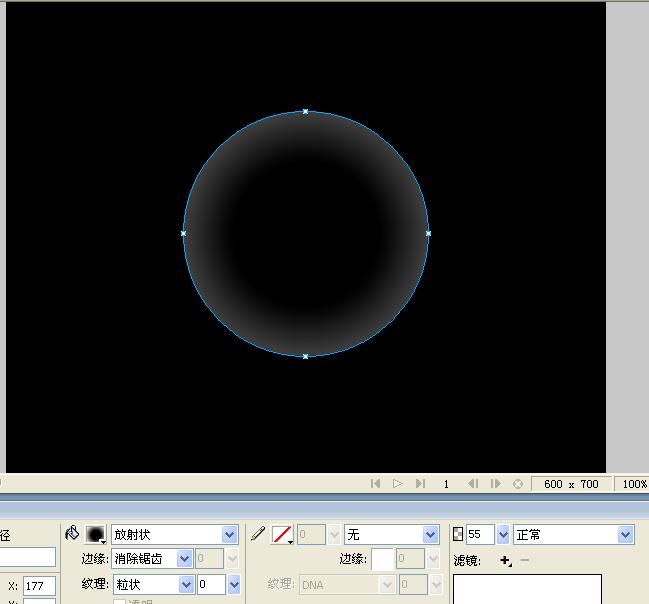Click the paint bucket fill icon

click(x=72, y=533)
